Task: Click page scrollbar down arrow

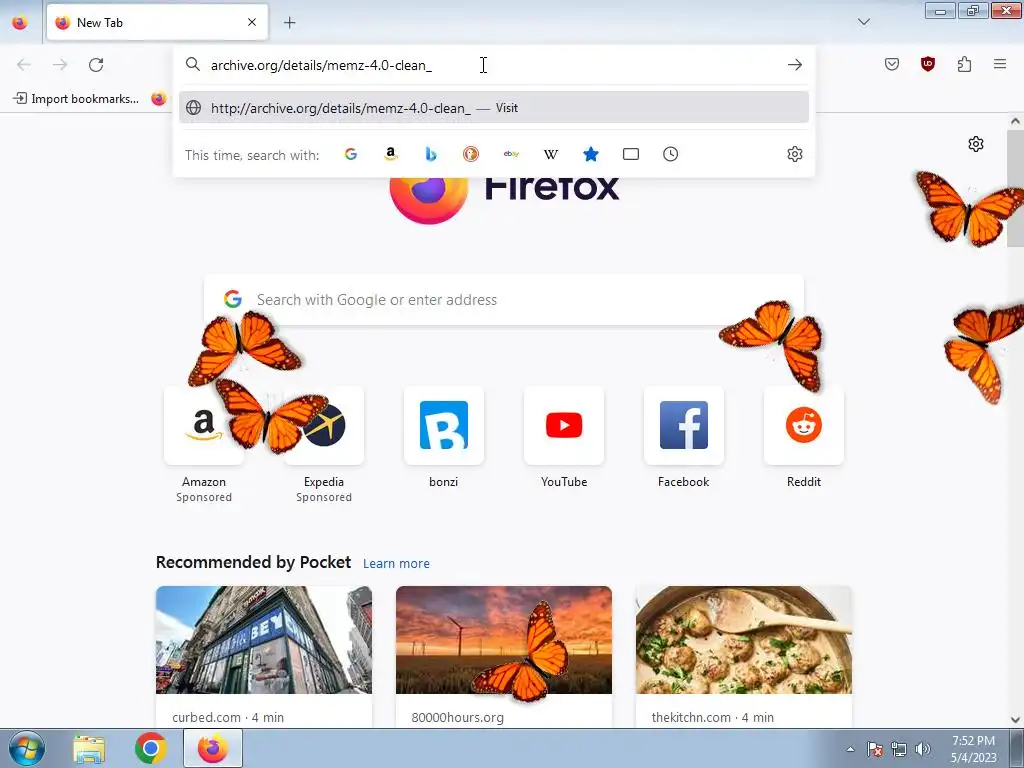Action: pyautogui.click(x=1015, y=720)
